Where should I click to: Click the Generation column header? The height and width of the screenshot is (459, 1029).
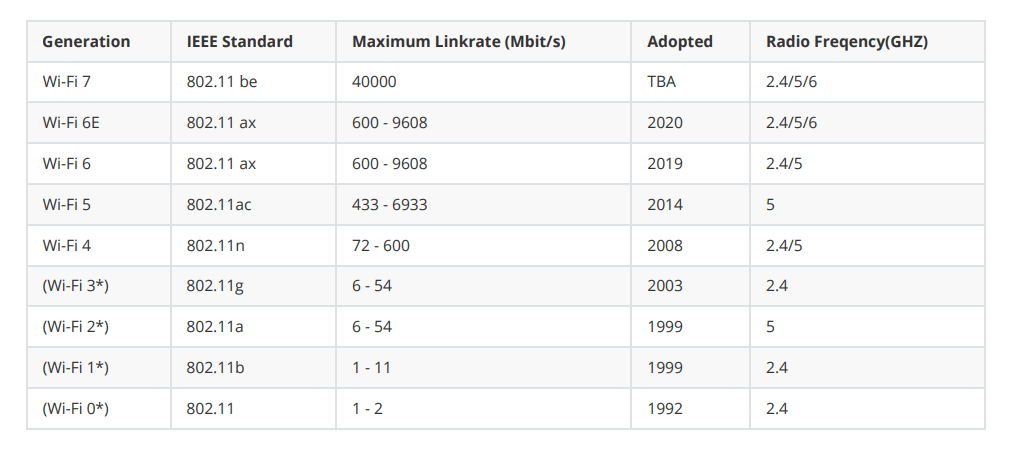pos(86,41)
